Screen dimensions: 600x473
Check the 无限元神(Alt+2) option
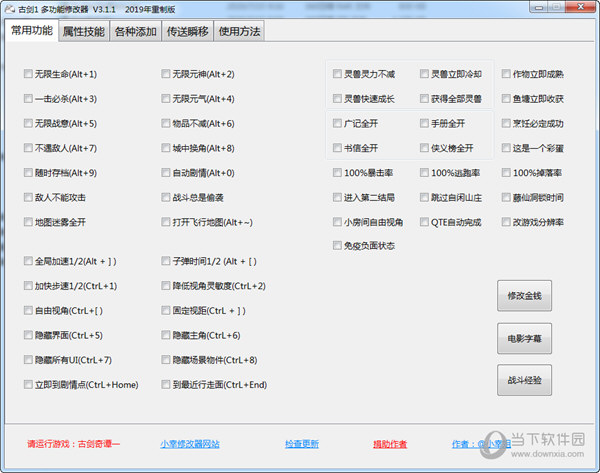click(165, 74)
